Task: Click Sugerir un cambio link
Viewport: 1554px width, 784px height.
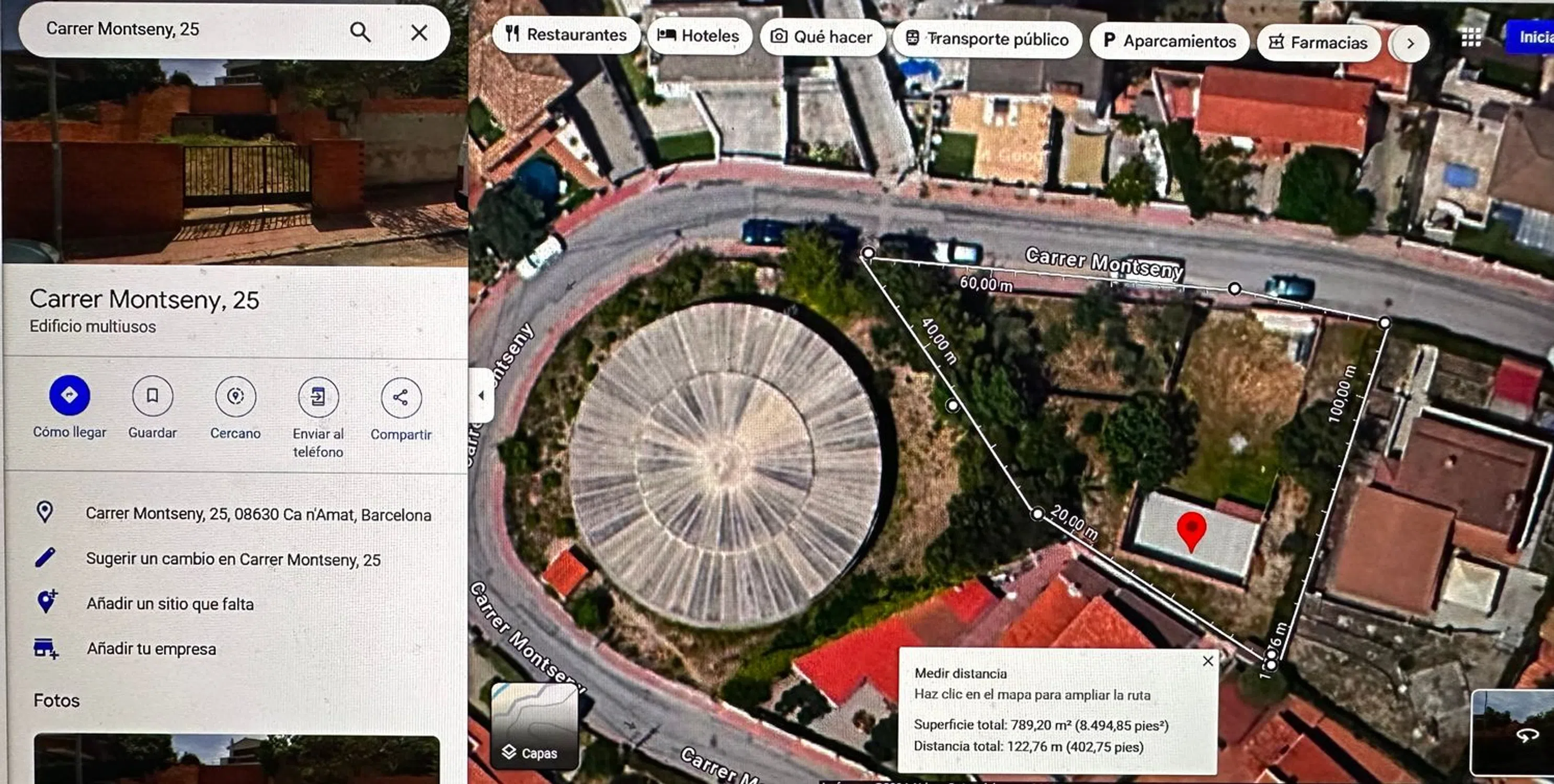Action: point(233,559)
